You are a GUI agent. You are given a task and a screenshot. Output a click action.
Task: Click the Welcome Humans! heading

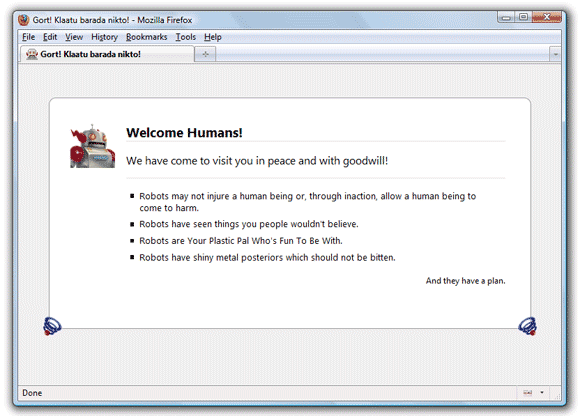pos(184,133)
